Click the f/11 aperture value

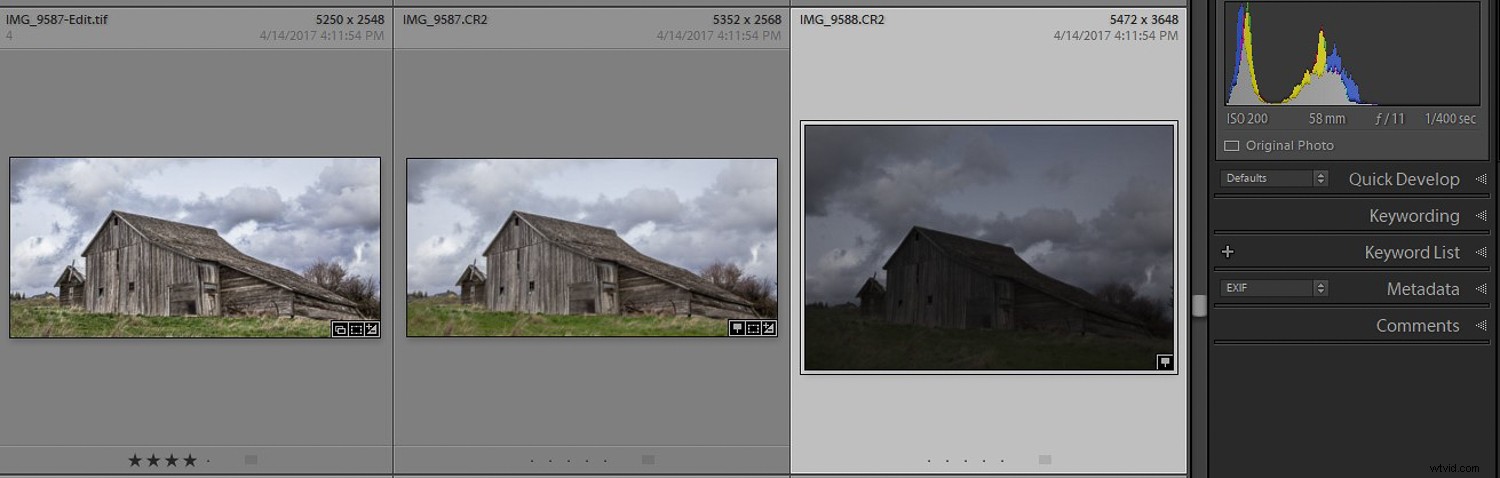point(1390,118)
